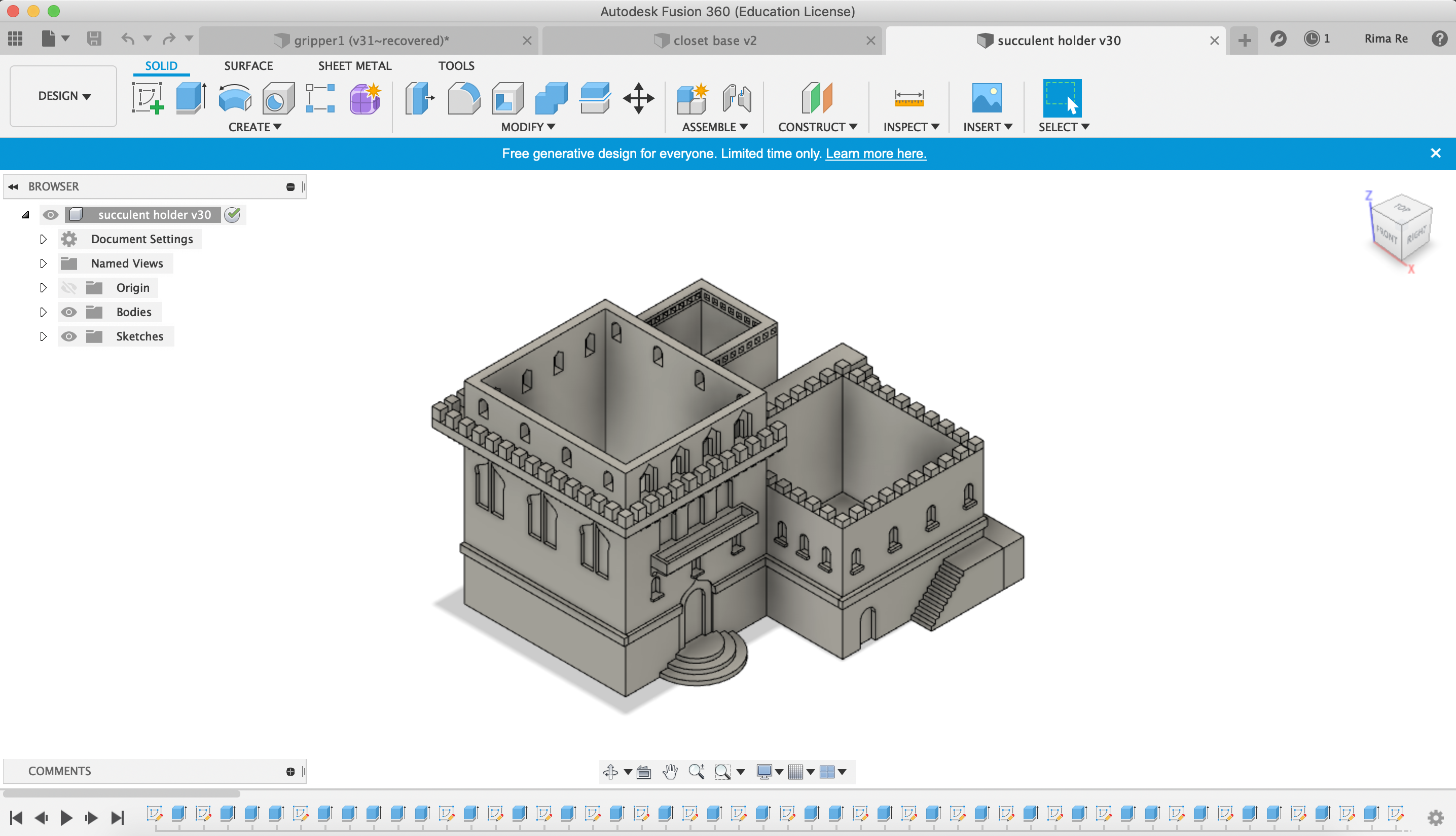
Task: Open the CONSTRUCT dropdown menu
Action: 817,127
